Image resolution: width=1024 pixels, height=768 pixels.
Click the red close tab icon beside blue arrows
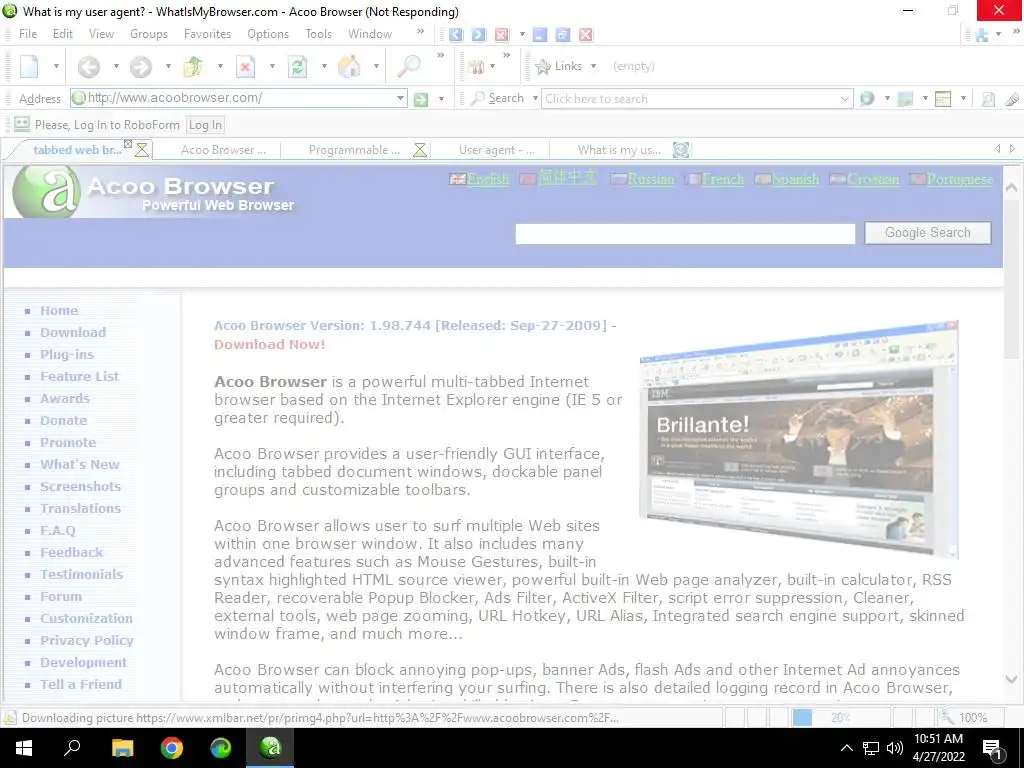(502, 35)
